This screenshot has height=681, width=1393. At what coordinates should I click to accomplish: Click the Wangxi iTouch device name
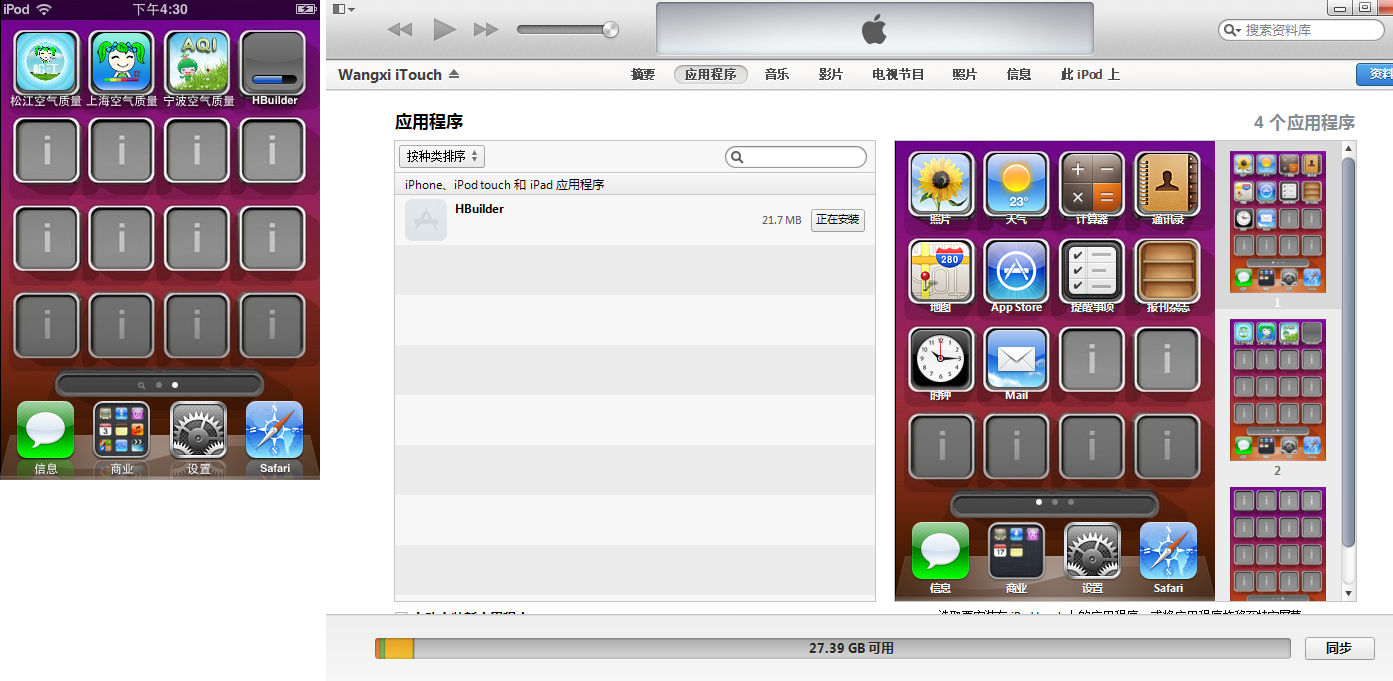coord(390,74)
